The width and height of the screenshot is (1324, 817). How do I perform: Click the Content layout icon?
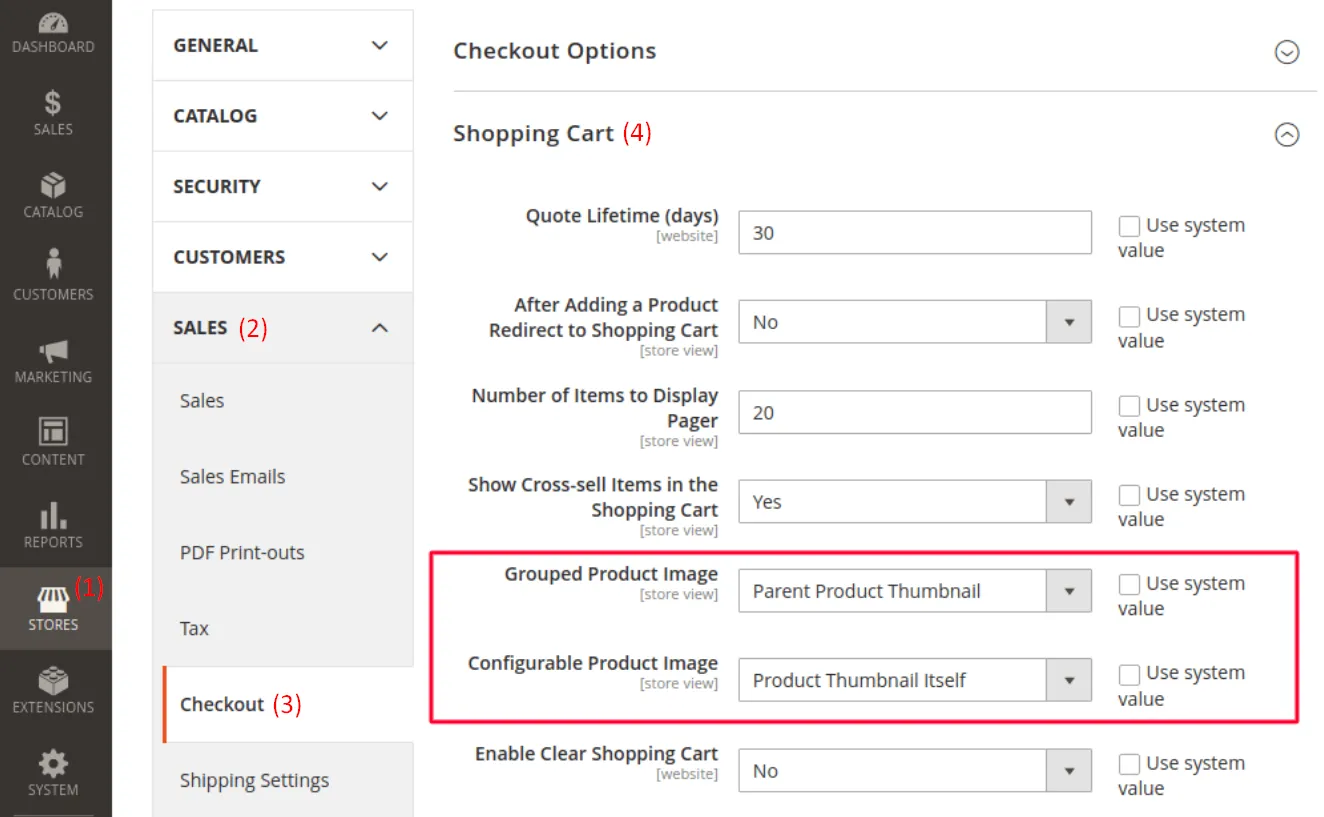coord(53,432)
